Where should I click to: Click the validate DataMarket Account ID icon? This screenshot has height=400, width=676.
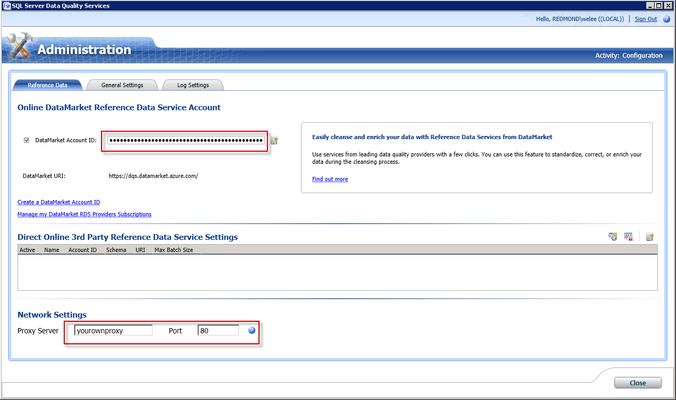point(274,141)
